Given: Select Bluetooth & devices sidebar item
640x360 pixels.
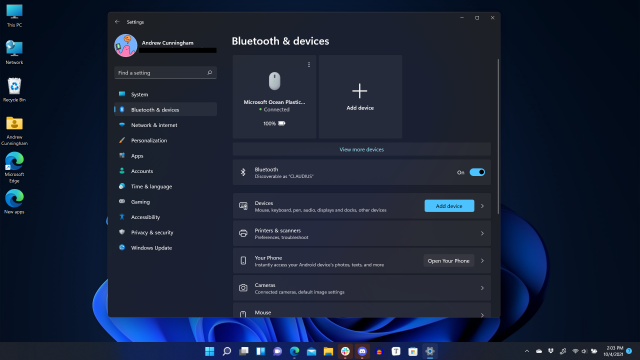Looking at the screenshot, I should [165, 109].
